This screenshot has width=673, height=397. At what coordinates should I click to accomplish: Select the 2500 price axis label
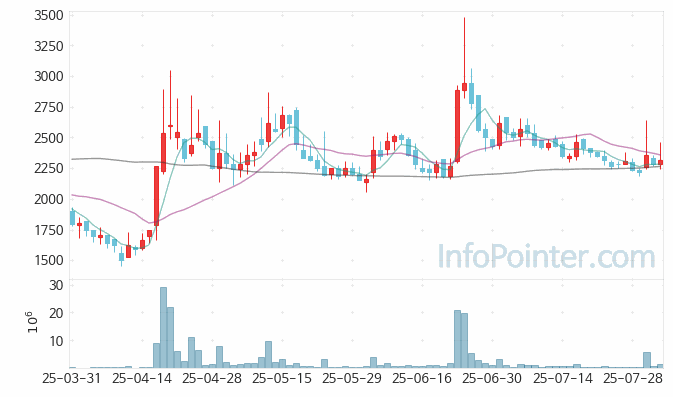(x=49, y=138)
